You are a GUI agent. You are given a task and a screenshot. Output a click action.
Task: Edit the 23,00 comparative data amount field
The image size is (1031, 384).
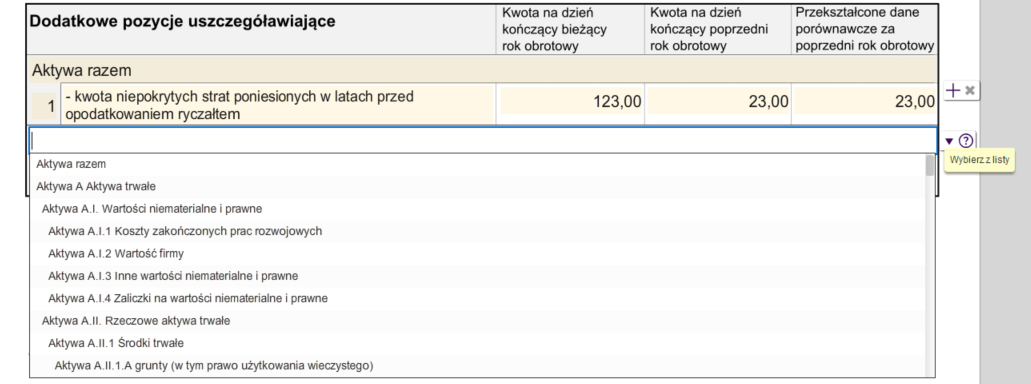pyautogui.click(x=865, y=102)
